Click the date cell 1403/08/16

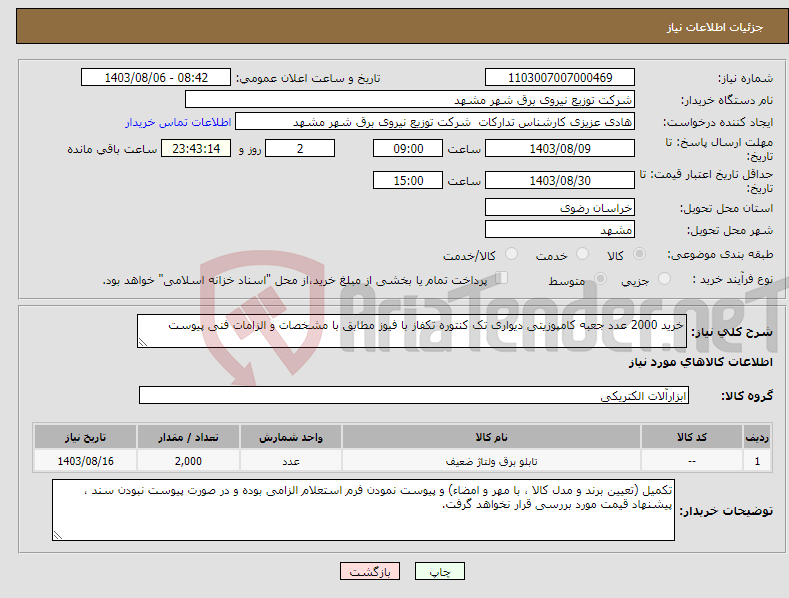pos(86,461)
